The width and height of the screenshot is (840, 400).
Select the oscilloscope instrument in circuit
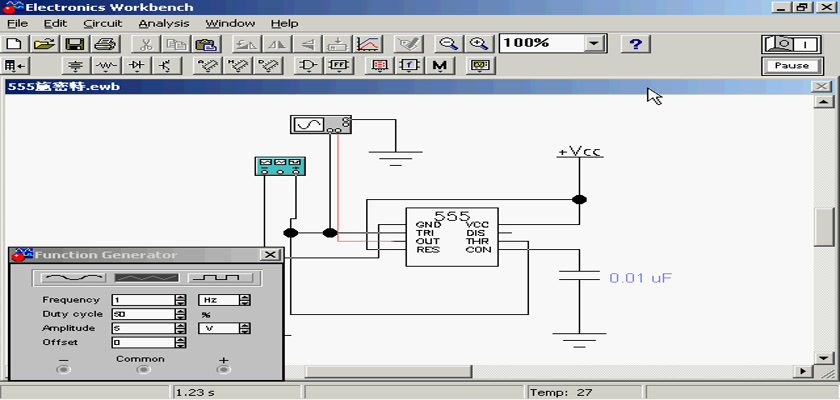320,124
